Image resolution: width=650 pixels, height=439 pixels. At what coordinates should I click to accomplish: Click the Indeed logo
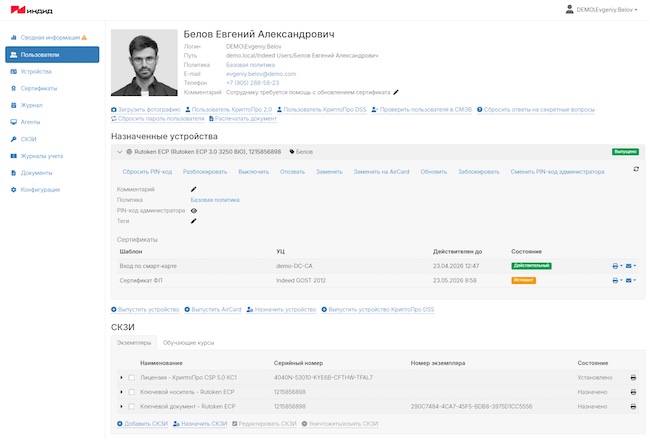tap(32, 10)
